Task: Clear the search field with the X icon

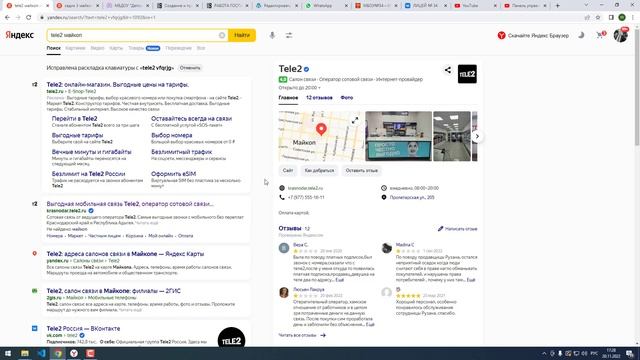Action: tap(222, 35)
